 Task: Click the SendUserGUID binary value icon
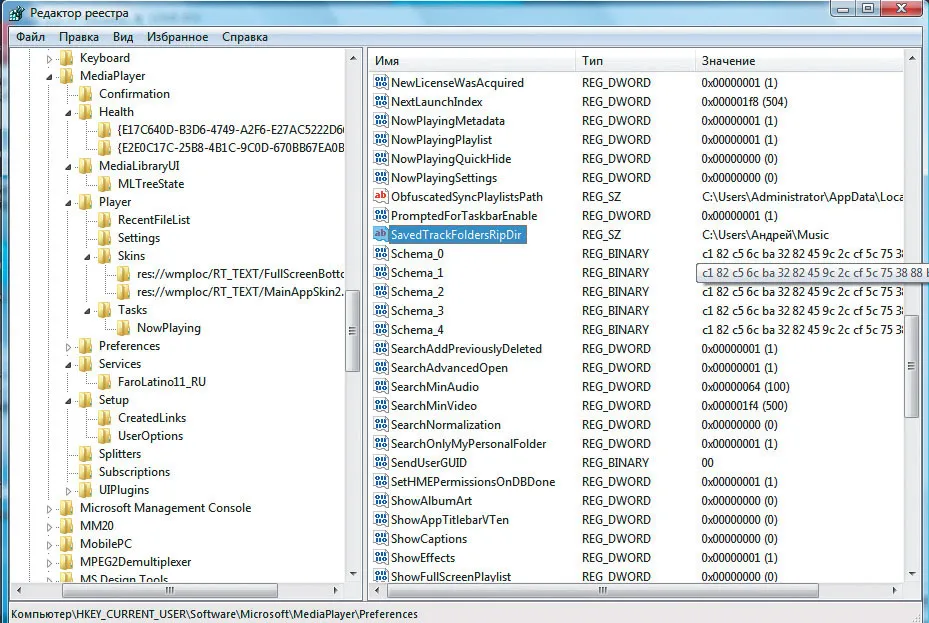380,463
